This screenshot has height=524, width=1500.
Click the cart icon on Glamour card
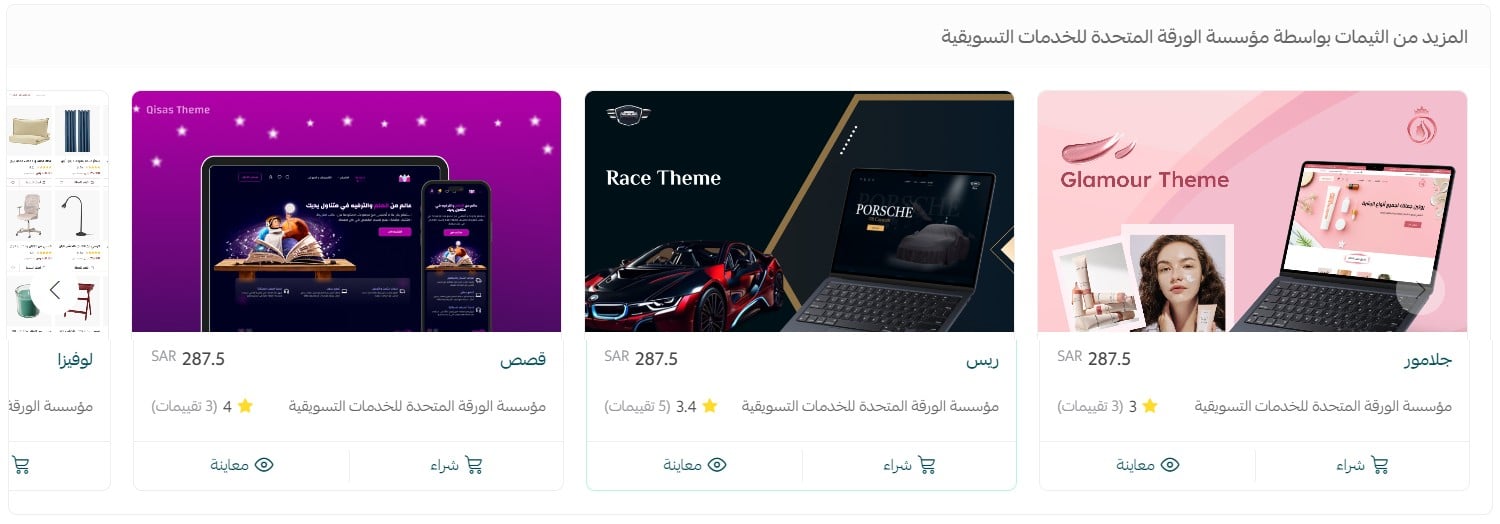1379,465
